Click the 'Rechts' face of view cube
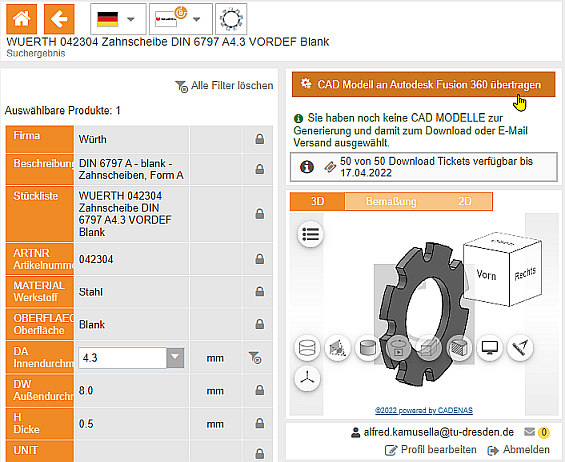This screenshot has height=462, width=565. (525, 274)
